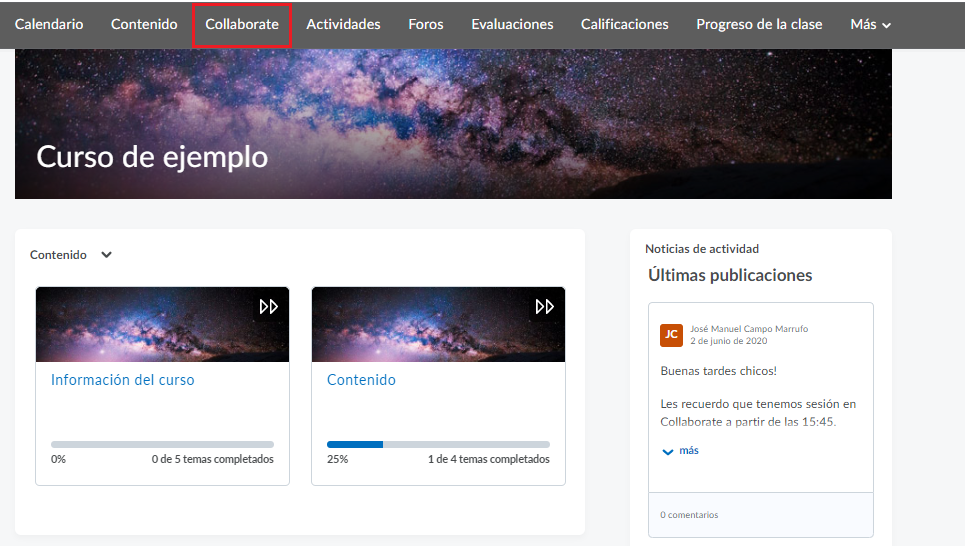Expand the post with the 'más' chevron
The image size is (965, 546).
680,451
